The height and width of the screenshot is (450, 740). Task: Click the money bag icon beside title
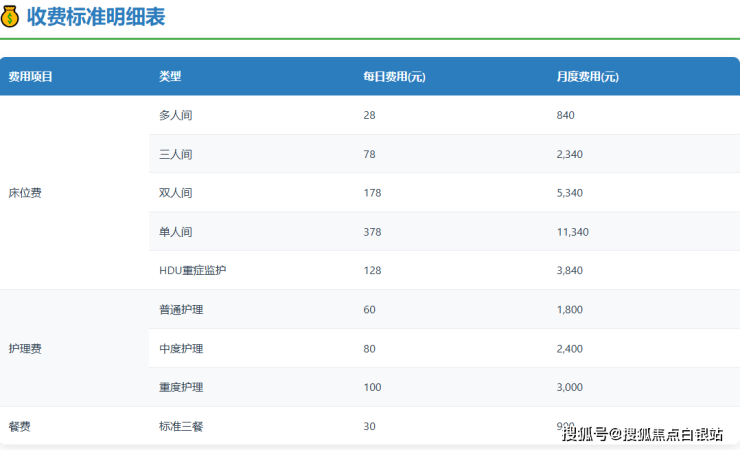[x=11, y=17]
